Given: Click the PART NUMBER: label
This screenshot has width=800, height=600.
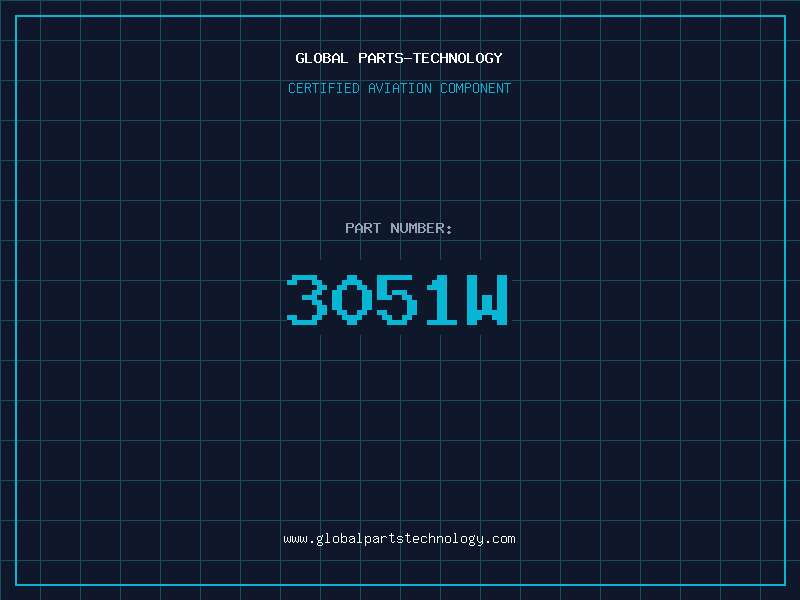Looking at the screenshot, I should 399,228.
